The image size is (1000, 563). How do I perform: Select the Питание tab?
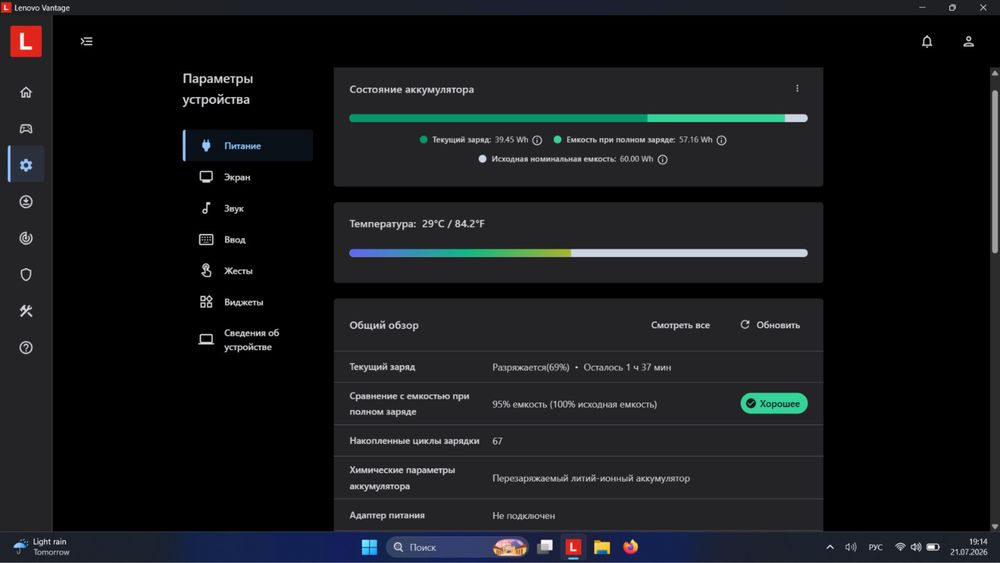pos(248,145)
